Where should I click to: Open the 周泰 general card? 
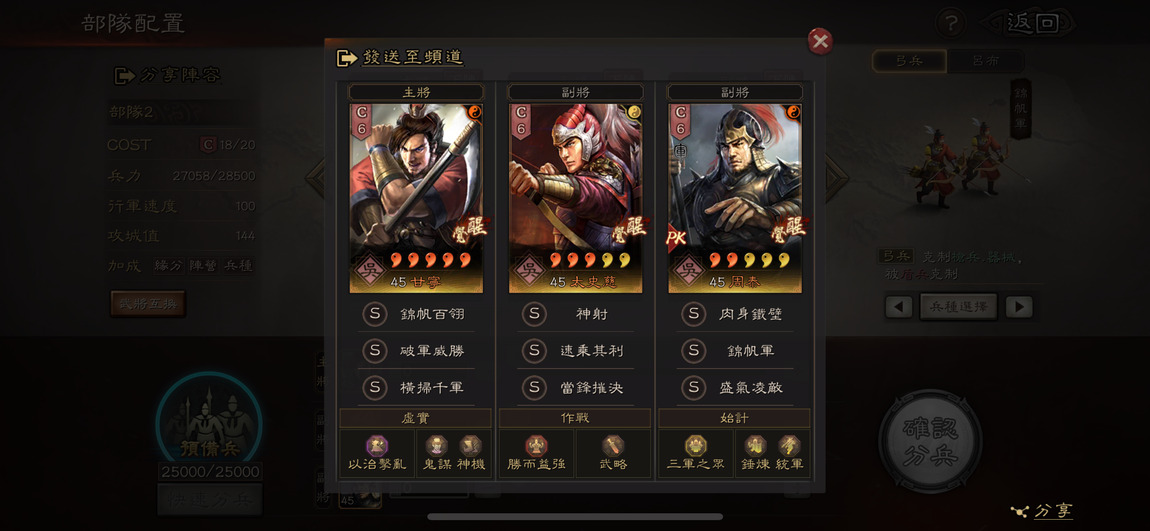(x=735, y=198)
